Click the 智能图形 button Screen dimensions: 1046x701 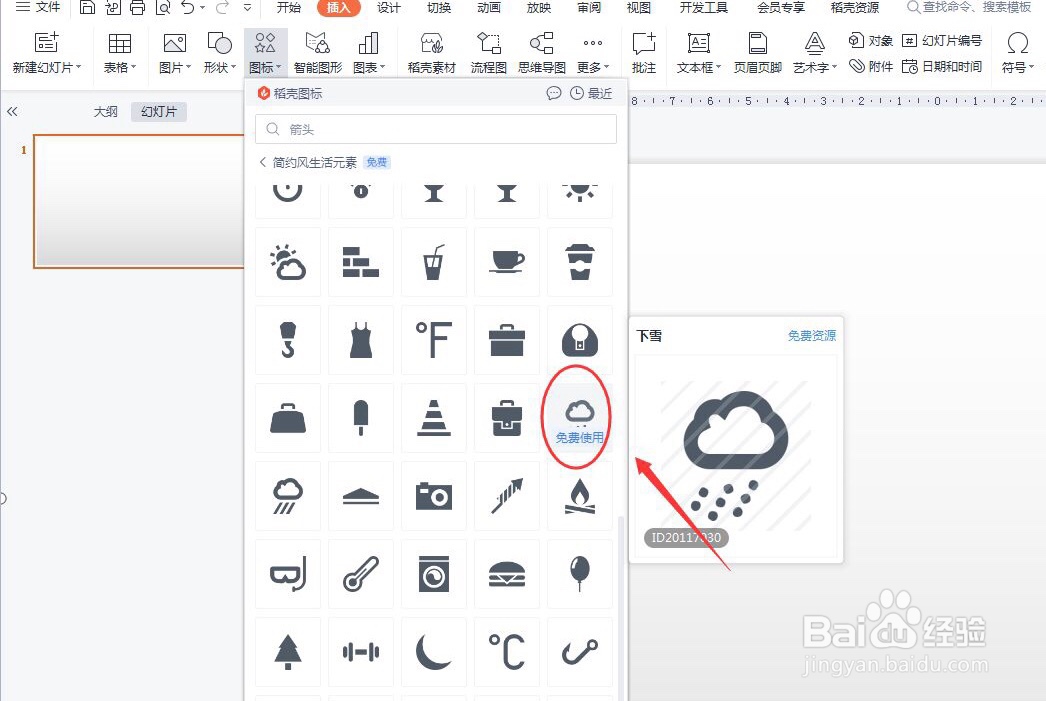click(318, 53)
